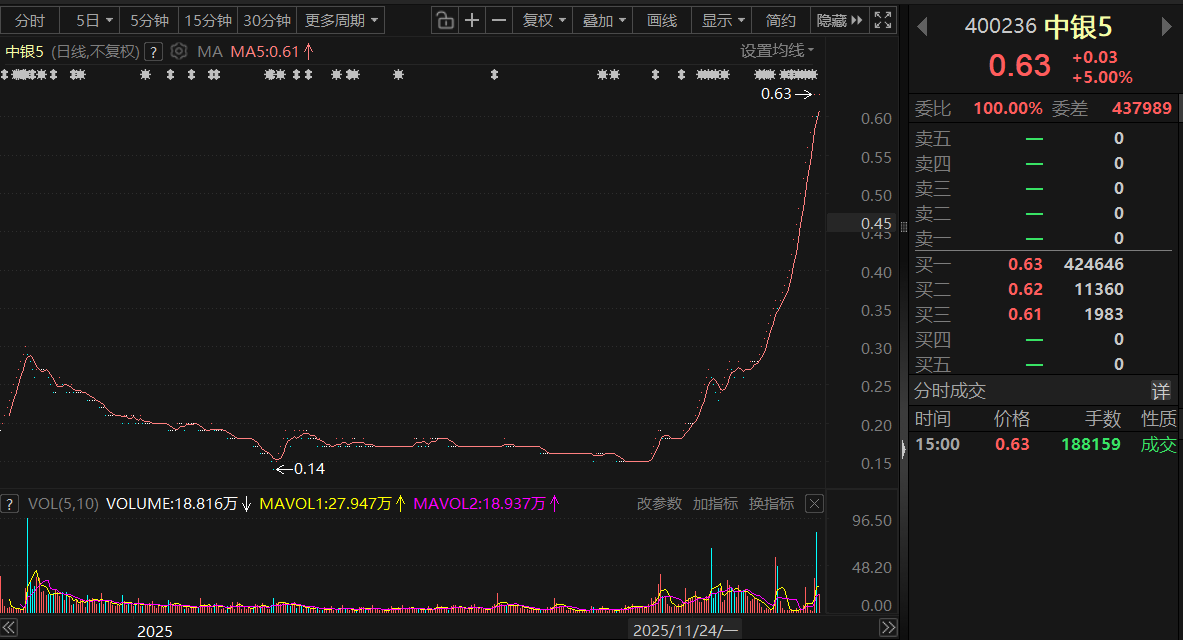
Task: Click the 委差 437989 value
Action: point(1142,108)
